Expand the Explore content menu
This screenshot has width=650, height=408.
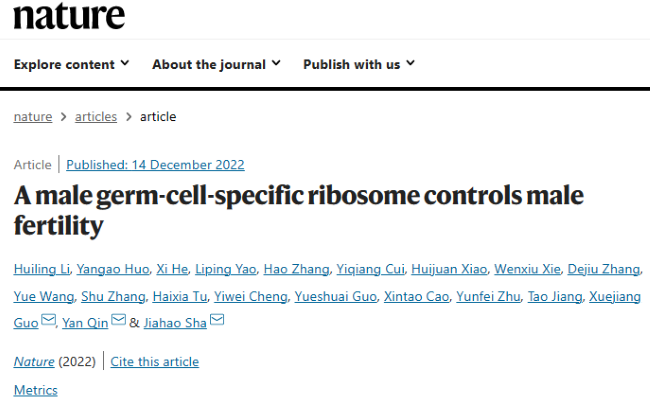pyautogui.click(x=71, y=64)
